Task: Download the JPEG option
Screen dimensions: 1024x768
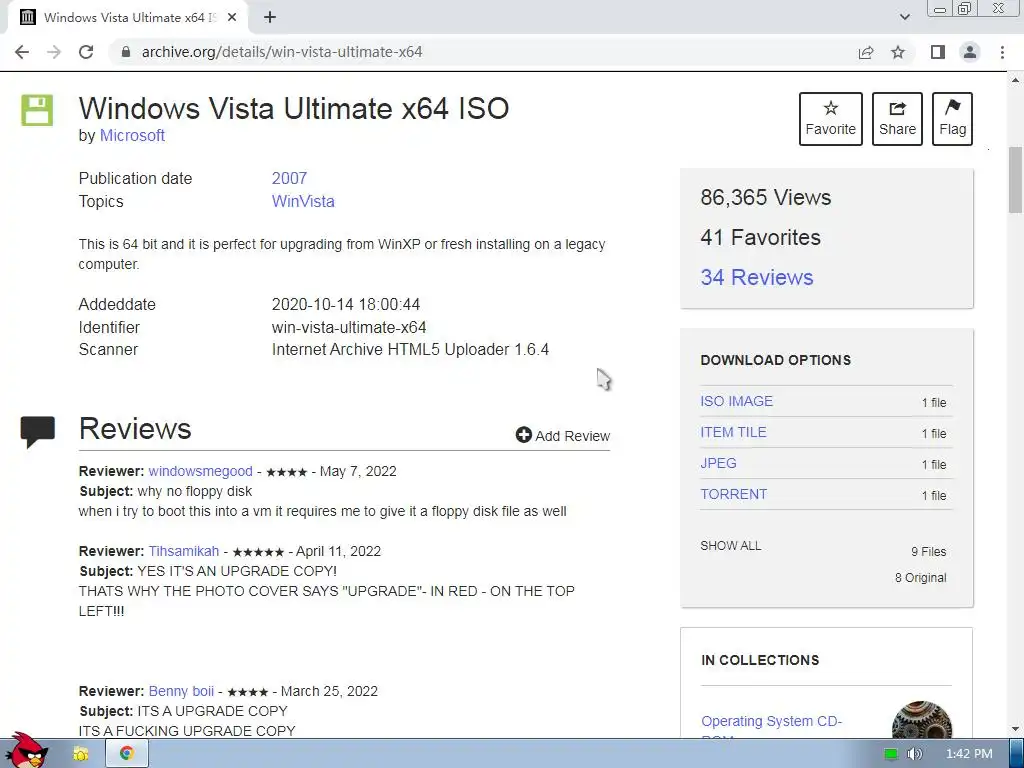Action: point(718,463)
